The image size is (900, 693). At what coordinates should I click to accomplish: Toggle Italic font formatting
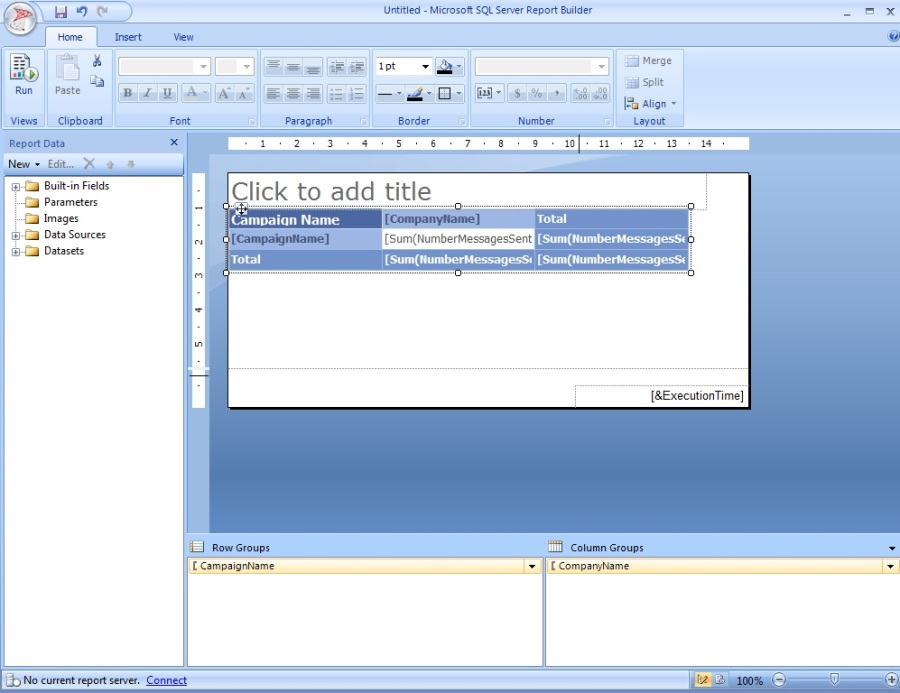(x=147, y=93)
